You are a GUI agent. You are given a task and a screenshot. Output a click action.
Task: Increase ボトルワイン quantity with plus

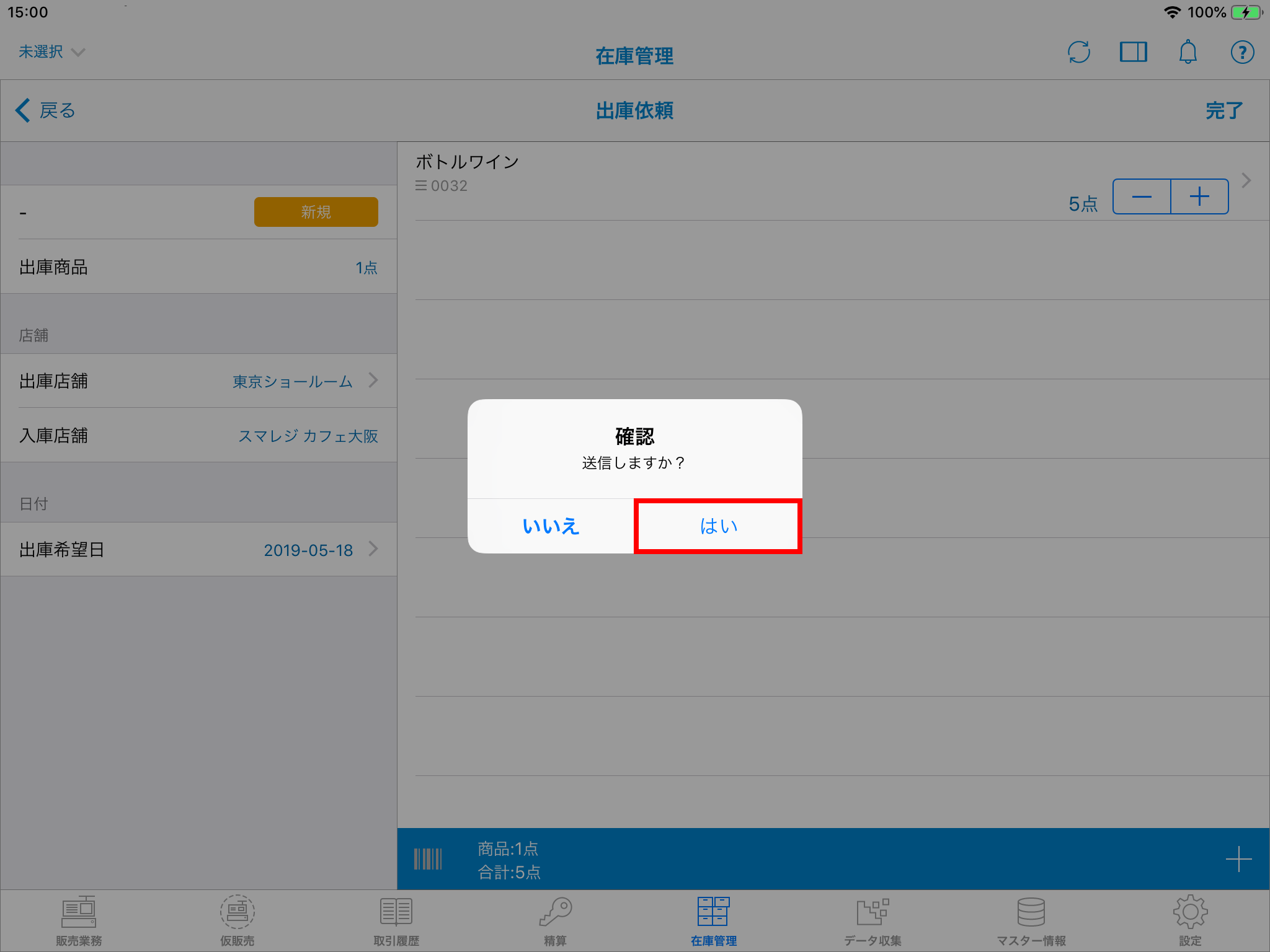(x=1199, y=197)
